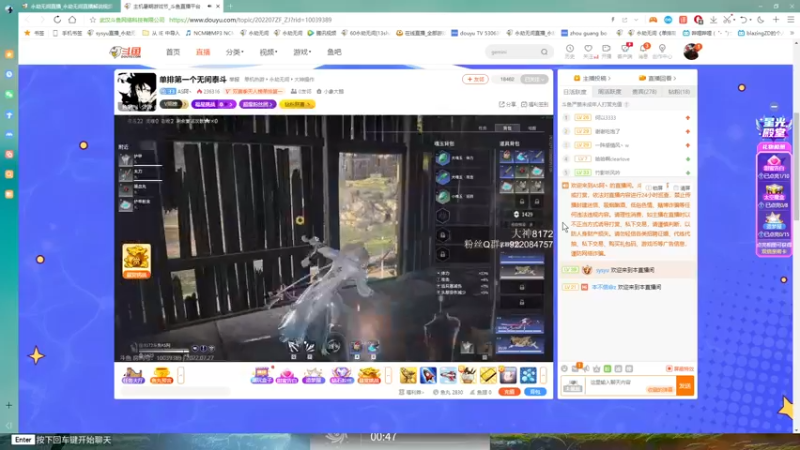Click the crown icon in chat toolbar
This screenshot has height=450, width=800.
(x=596, y=368)
